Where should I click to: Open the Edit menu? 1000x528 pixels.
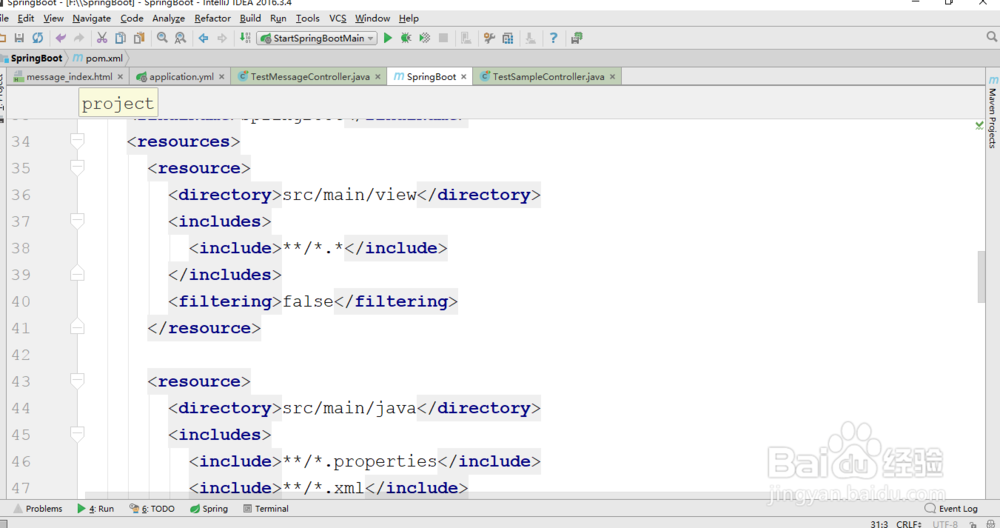[x=26, y=18]
